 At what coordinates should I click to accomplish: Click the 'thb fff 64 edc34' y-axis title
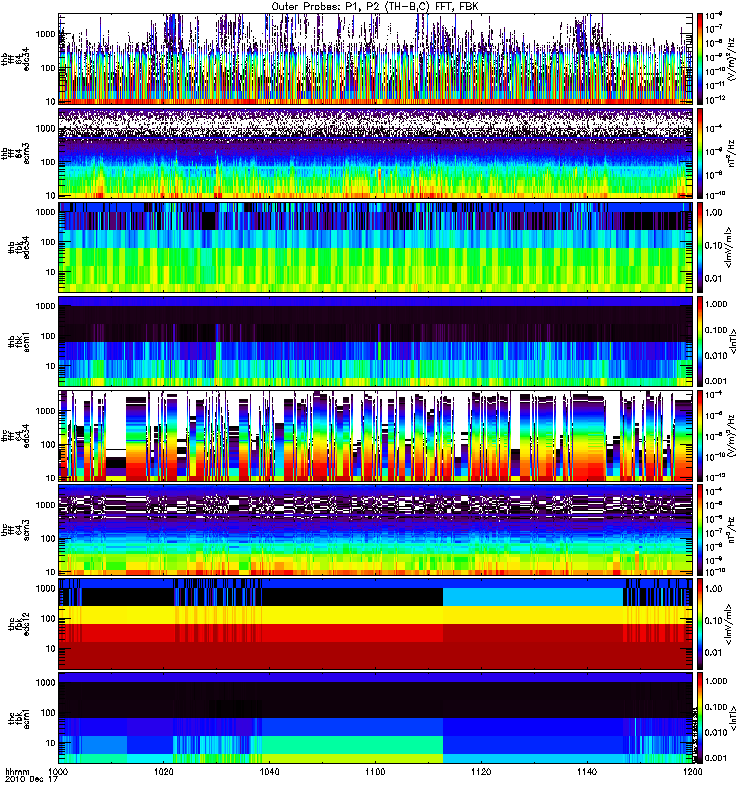pyautogui.click(x=16, y=59)
